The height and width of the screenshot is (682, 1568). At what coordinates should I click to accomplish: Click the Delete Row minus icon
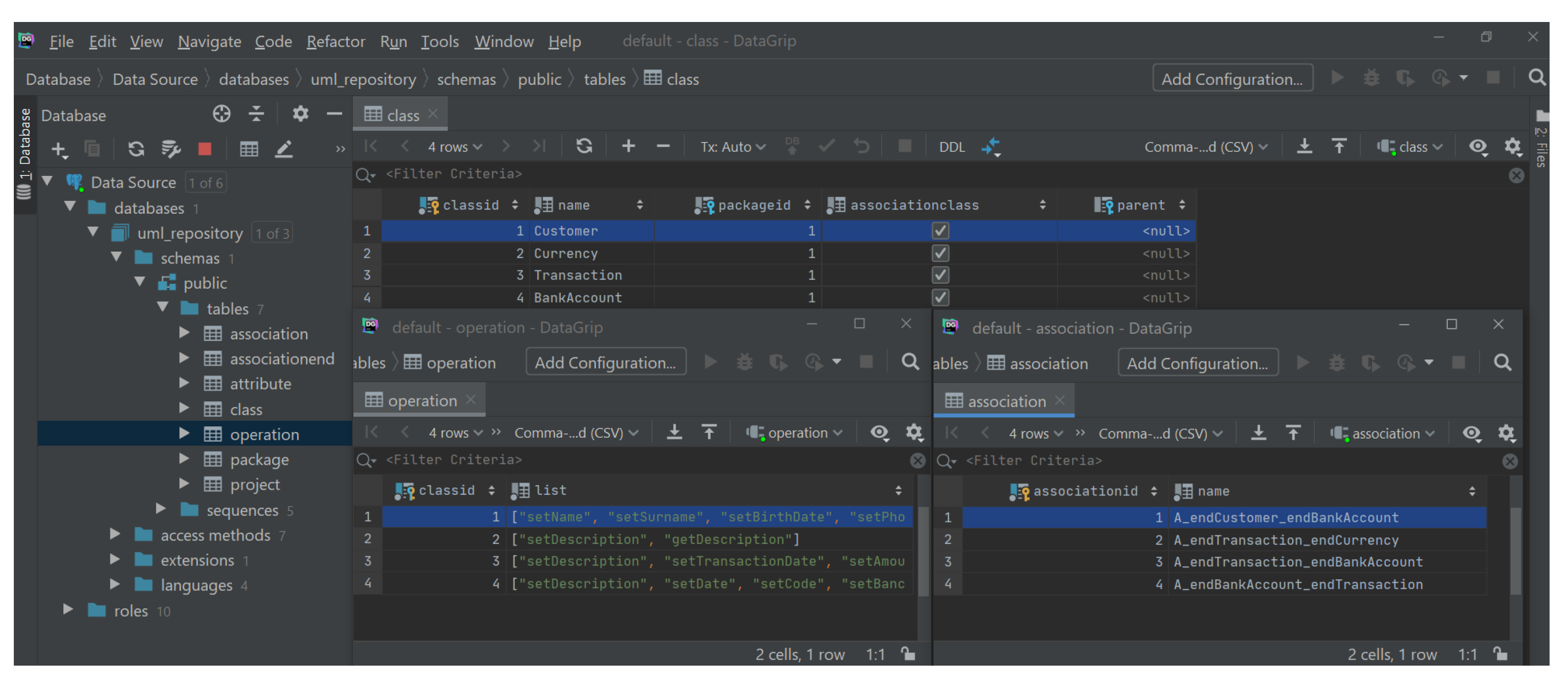(x=663, y=146)
